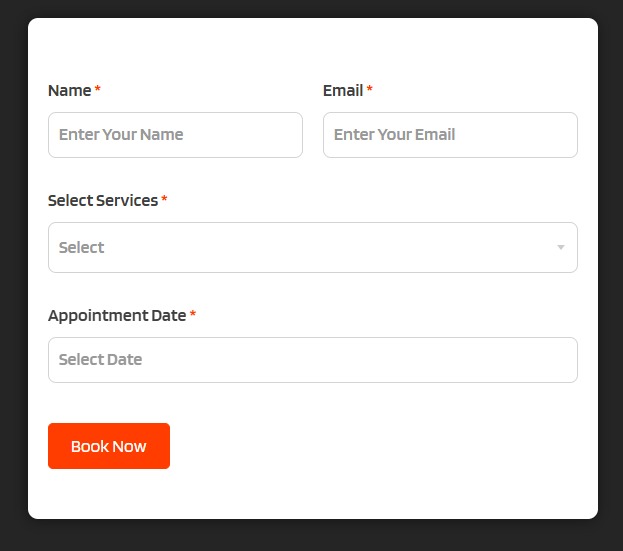
Task: Click the 'Book Now' button text
Action: pos(108,446)
